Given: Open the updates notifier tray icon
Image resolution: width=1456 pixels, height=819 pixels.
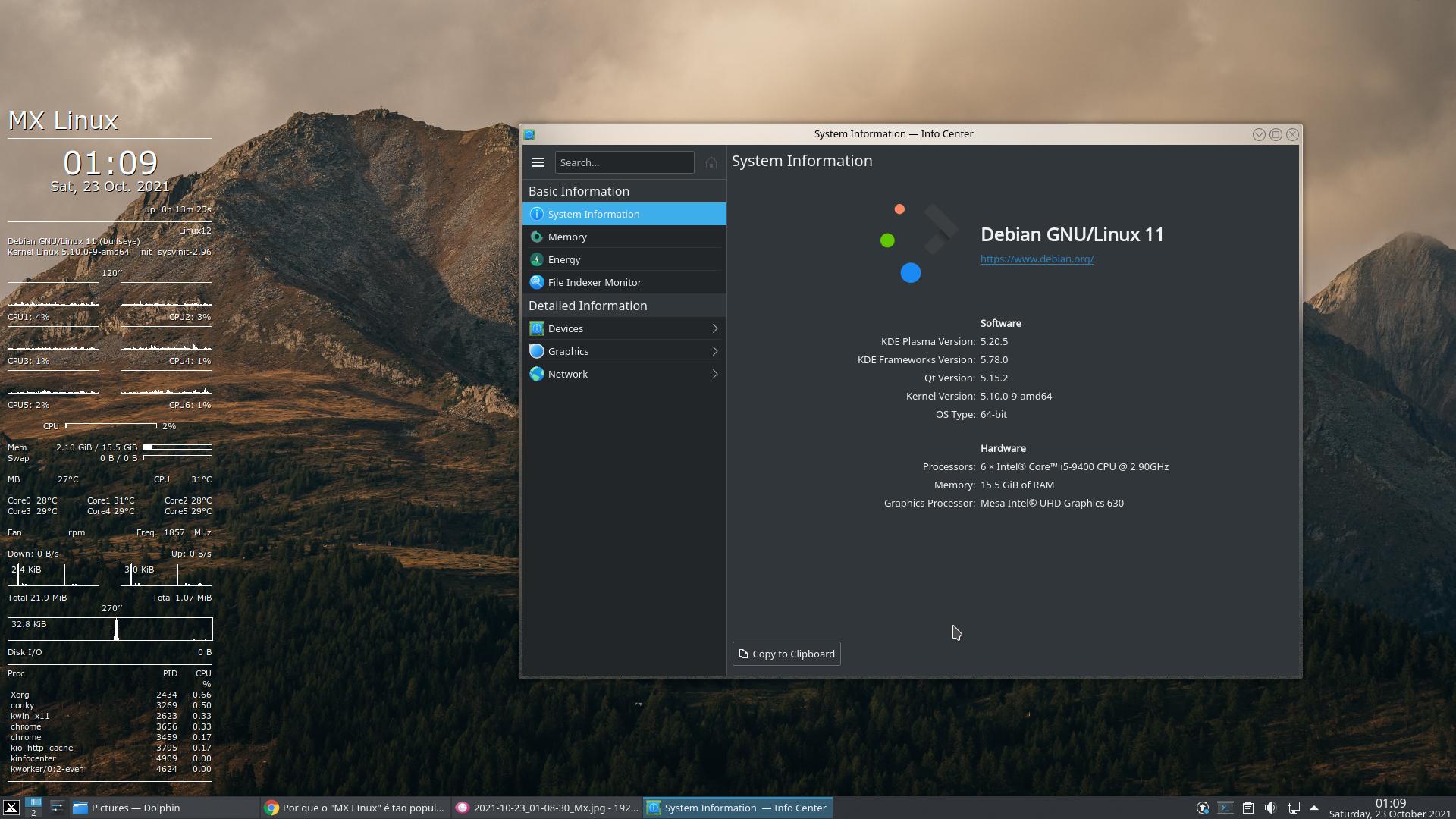Looking at the screenshot, I should pos(1202,808).
